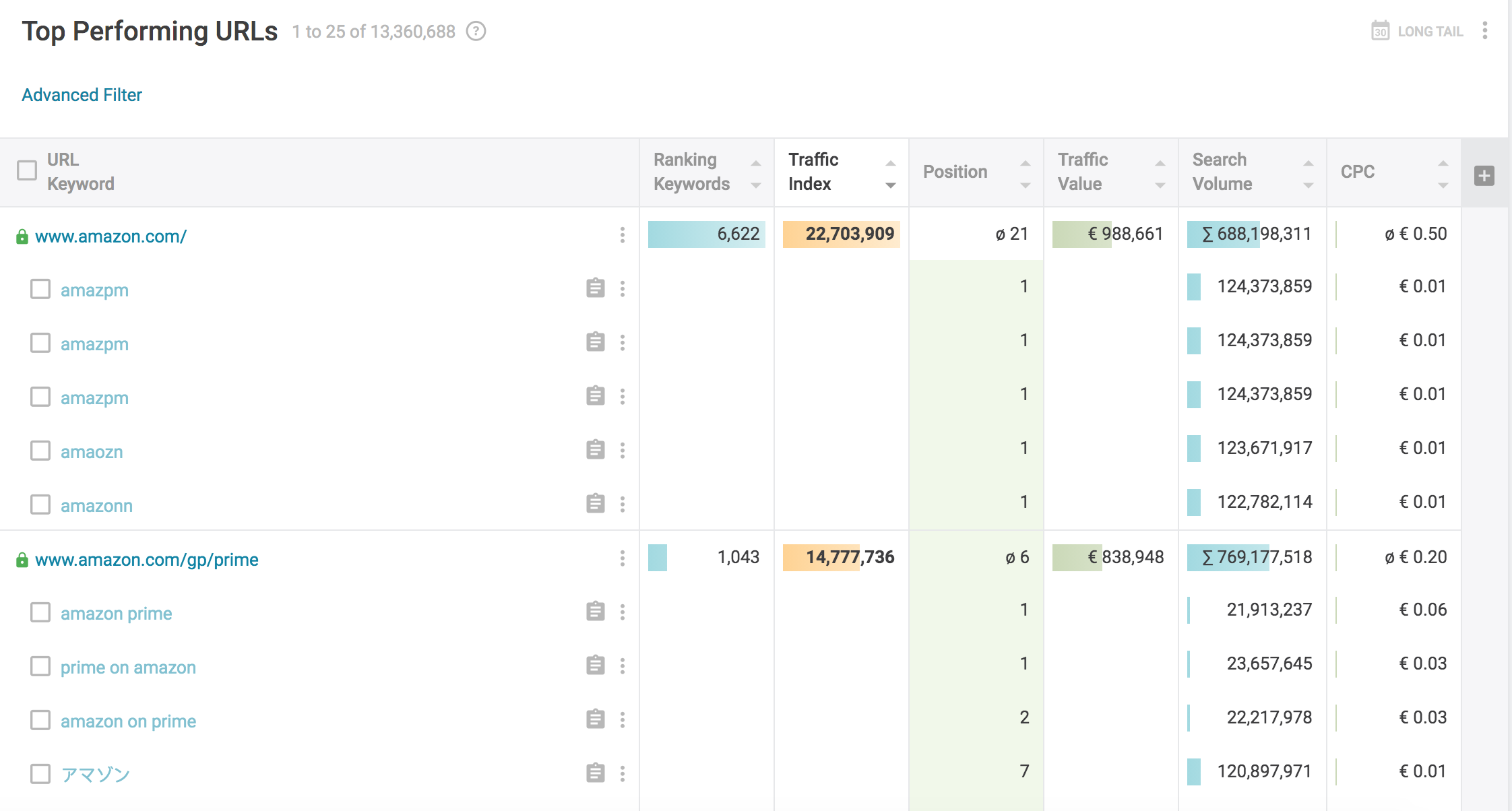1512x811 pixels.
Task: Open the www.amazon.com/gp/prime URL link
Action: [x=147, y=560]
